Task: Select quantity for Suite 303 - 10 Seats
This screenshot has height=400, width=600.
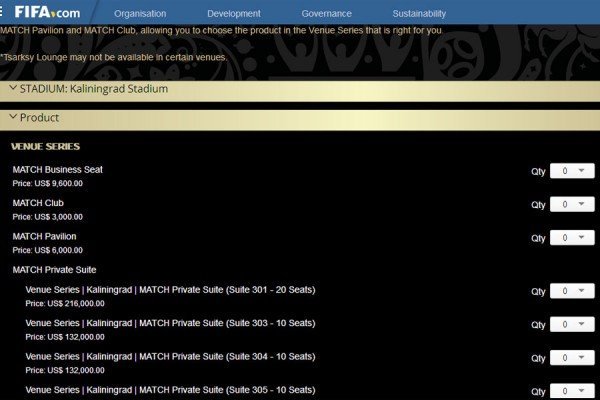Action: point(572,325)
